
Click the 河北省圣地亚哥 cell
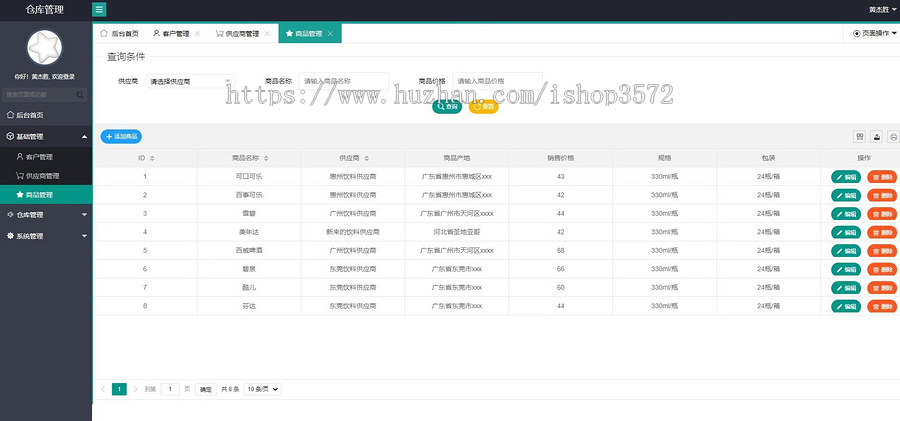click(456, 232)
